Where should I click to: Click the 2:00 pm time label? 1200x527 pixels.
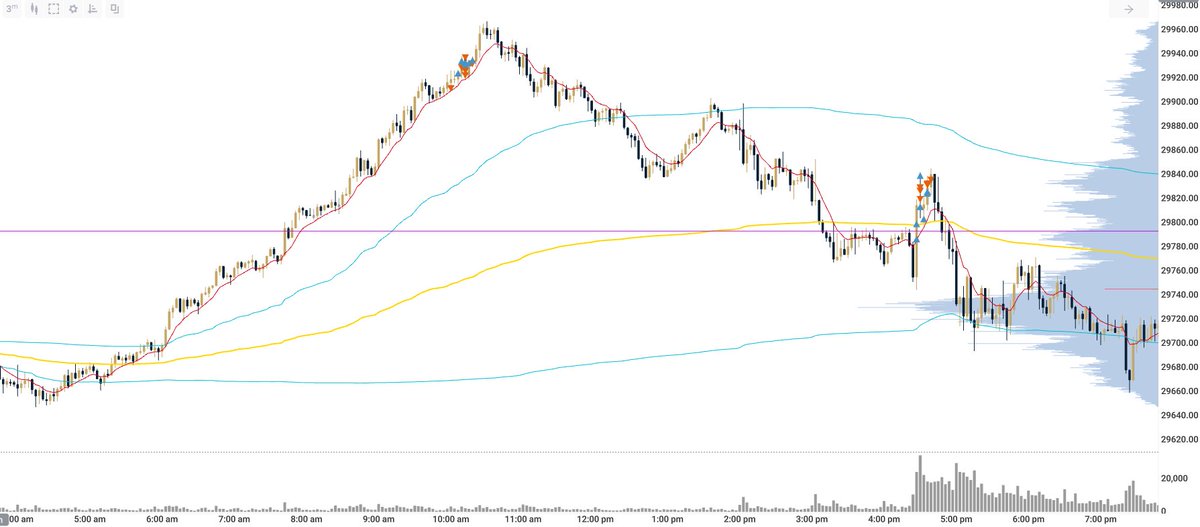tap(739, 520)
